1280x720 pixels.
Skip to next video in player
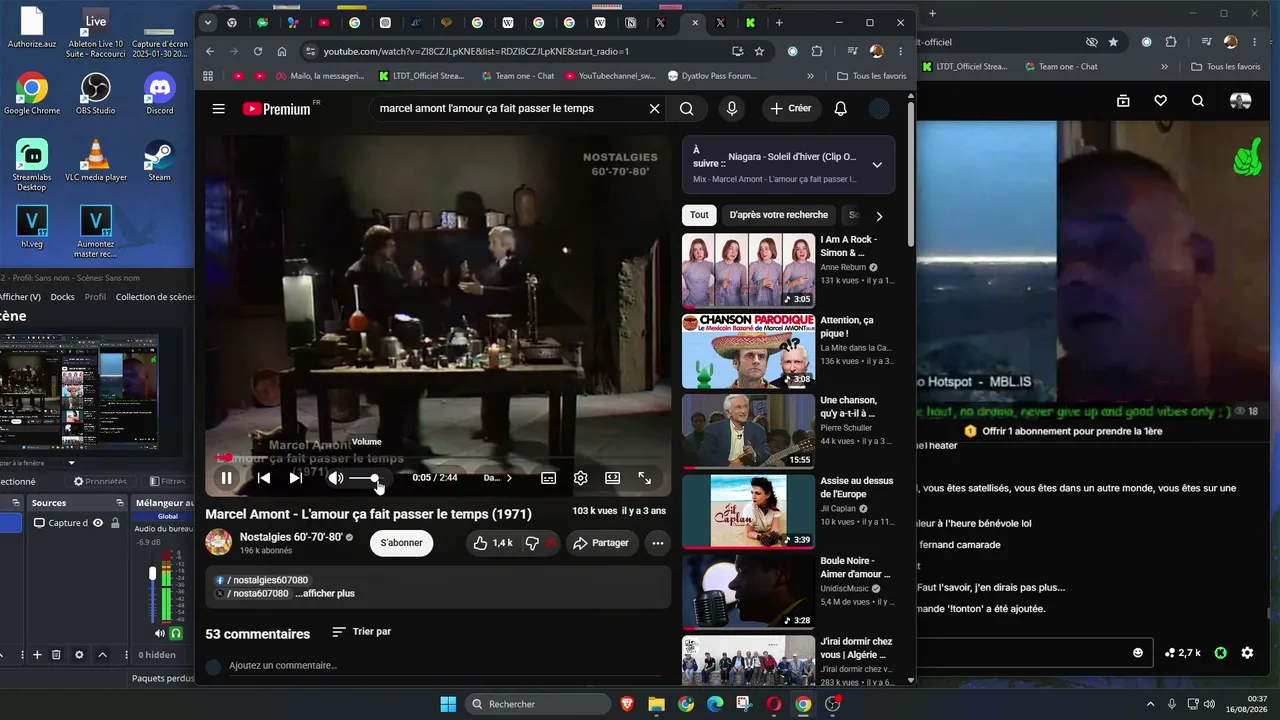pos(295,478)
